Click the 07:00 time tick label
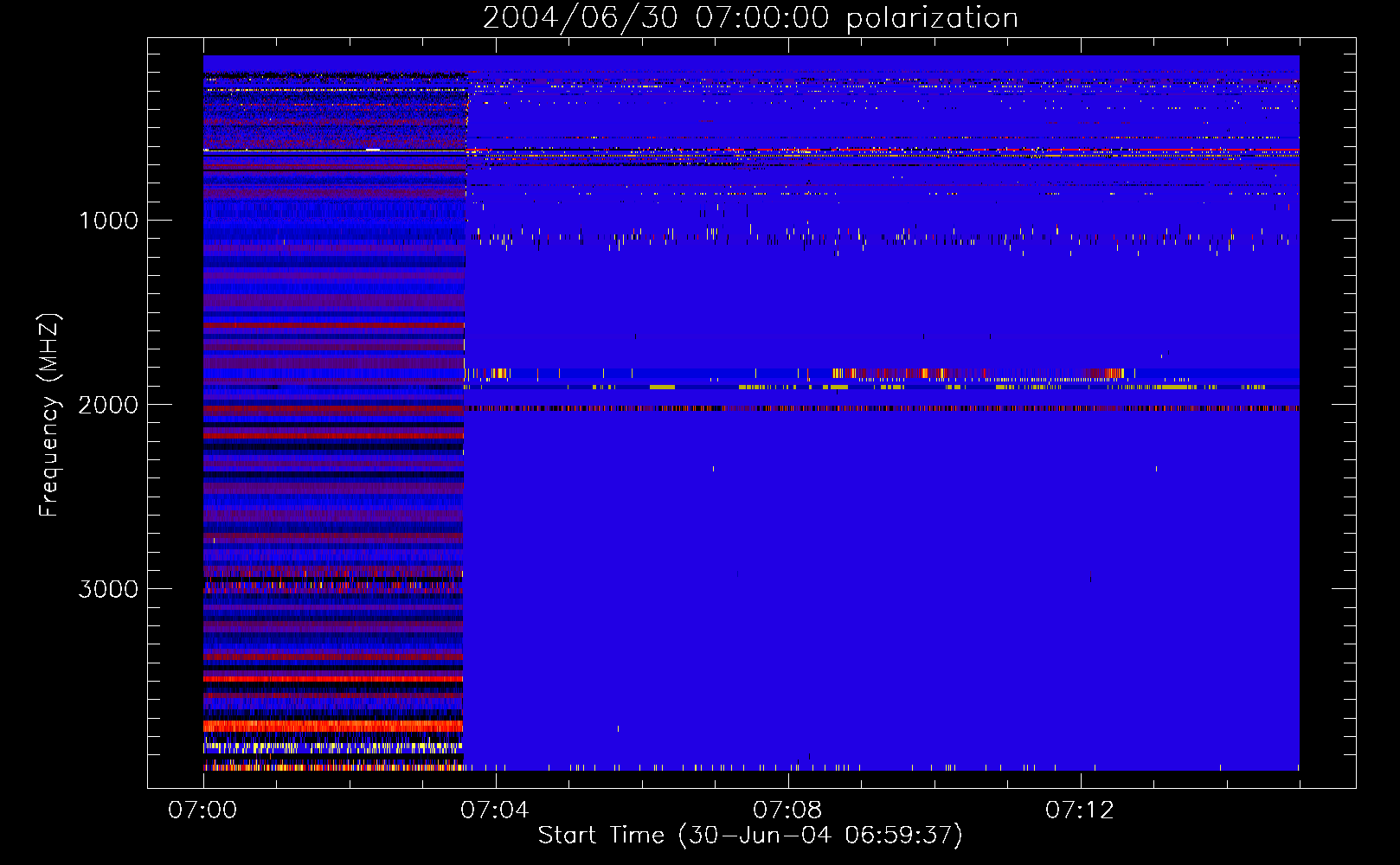This screenshot has height=865, width=1400. point(202,811)
